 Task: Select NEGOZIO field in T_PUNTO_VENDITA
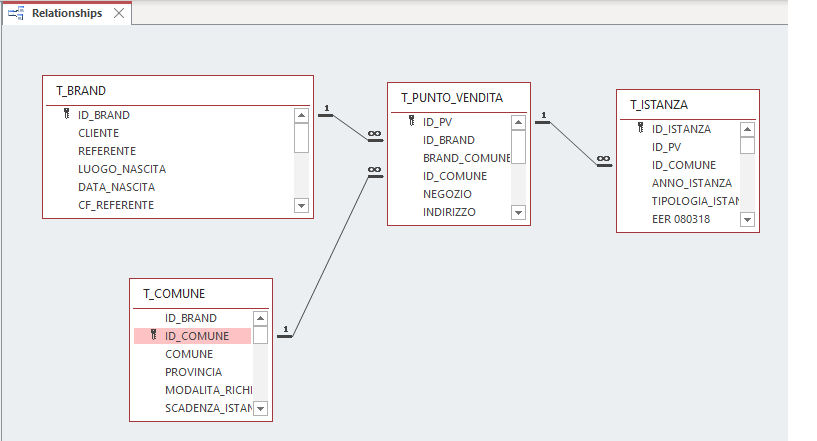point(447,194)
